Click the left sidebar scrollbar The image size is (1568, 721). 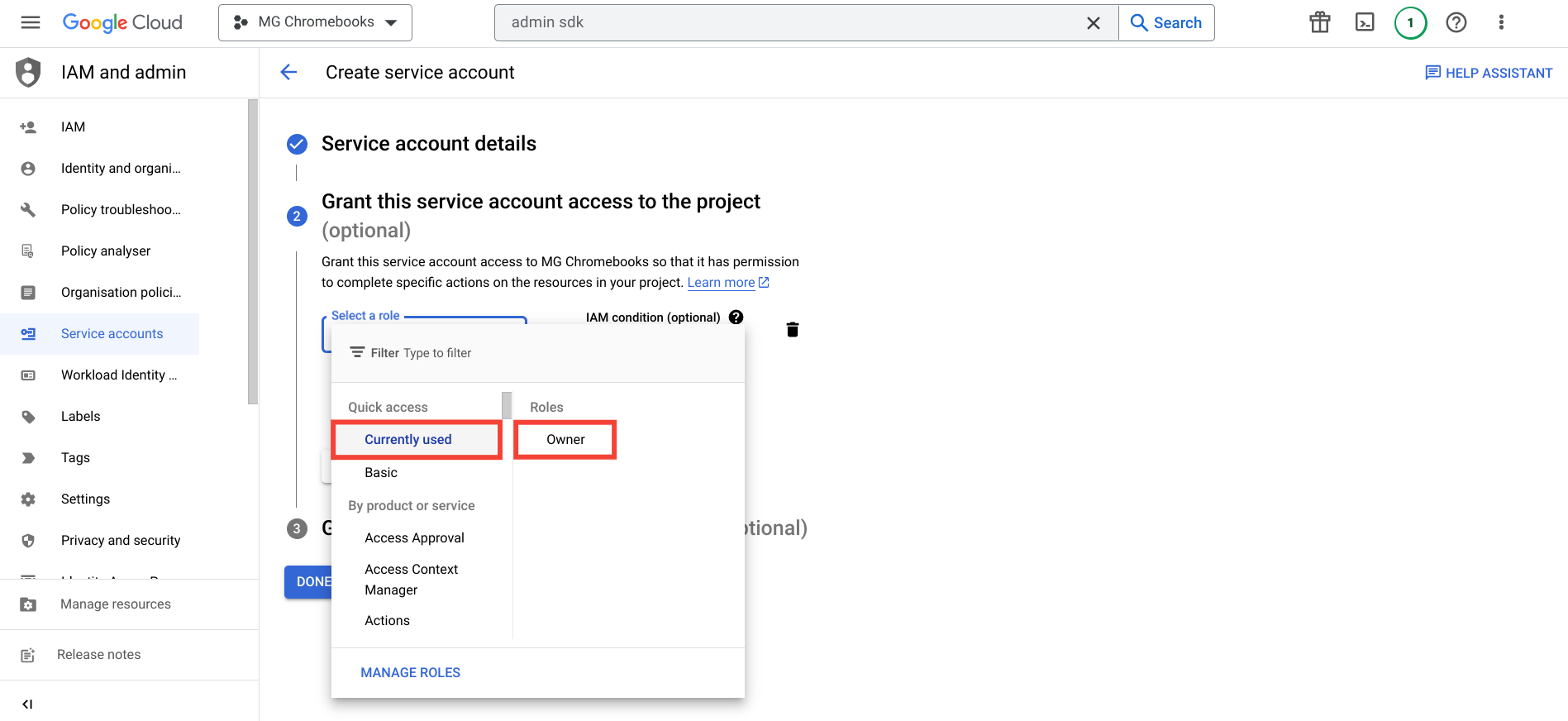point(253,252)
